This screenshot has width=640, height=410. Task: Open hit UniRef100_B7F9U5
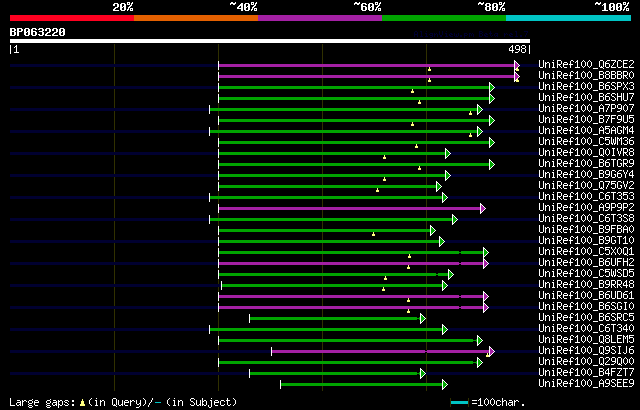(586, 120)
